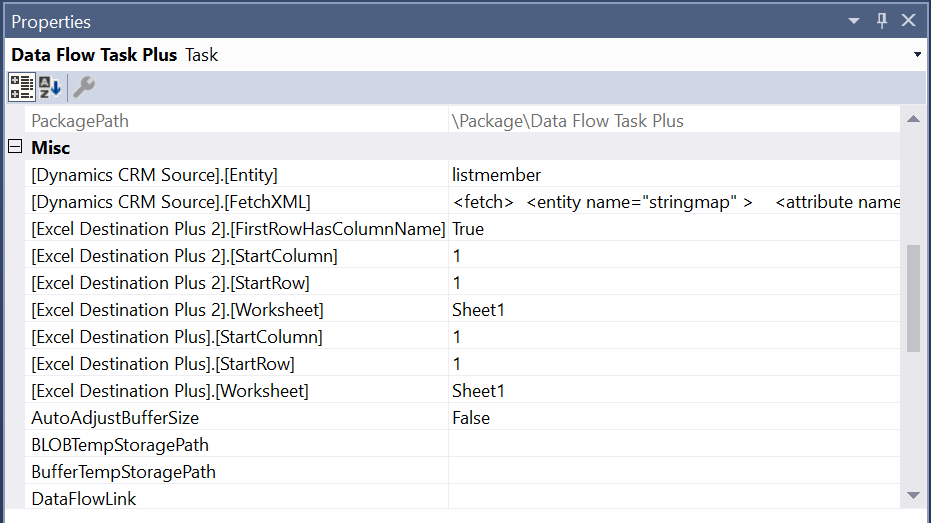Click the empty BLOBTempStoragePath value field
The width and height of the screenshot is (931, 523).
click(674, 445)
